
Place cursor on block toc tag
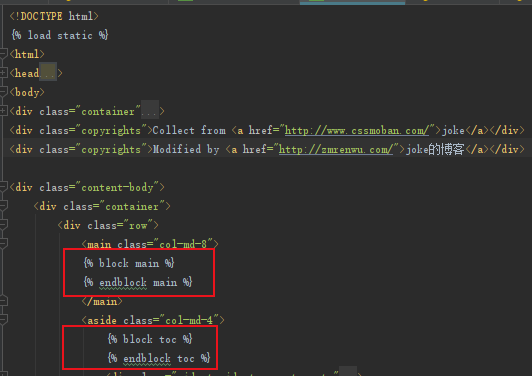[x=150, y=339]
